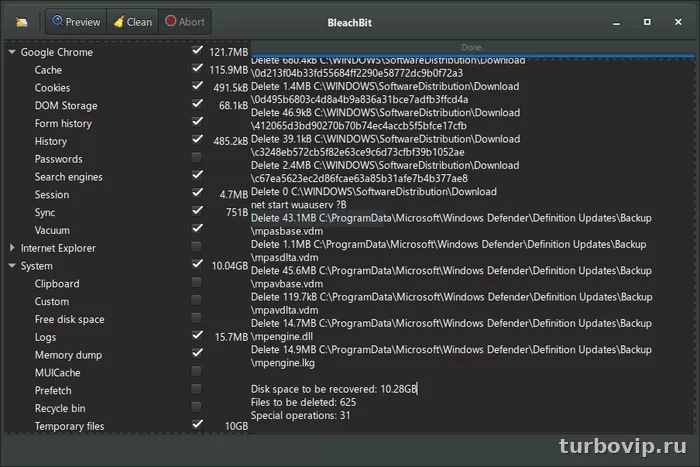
Task: Select the Temporary files row
Action: (69, 426)
